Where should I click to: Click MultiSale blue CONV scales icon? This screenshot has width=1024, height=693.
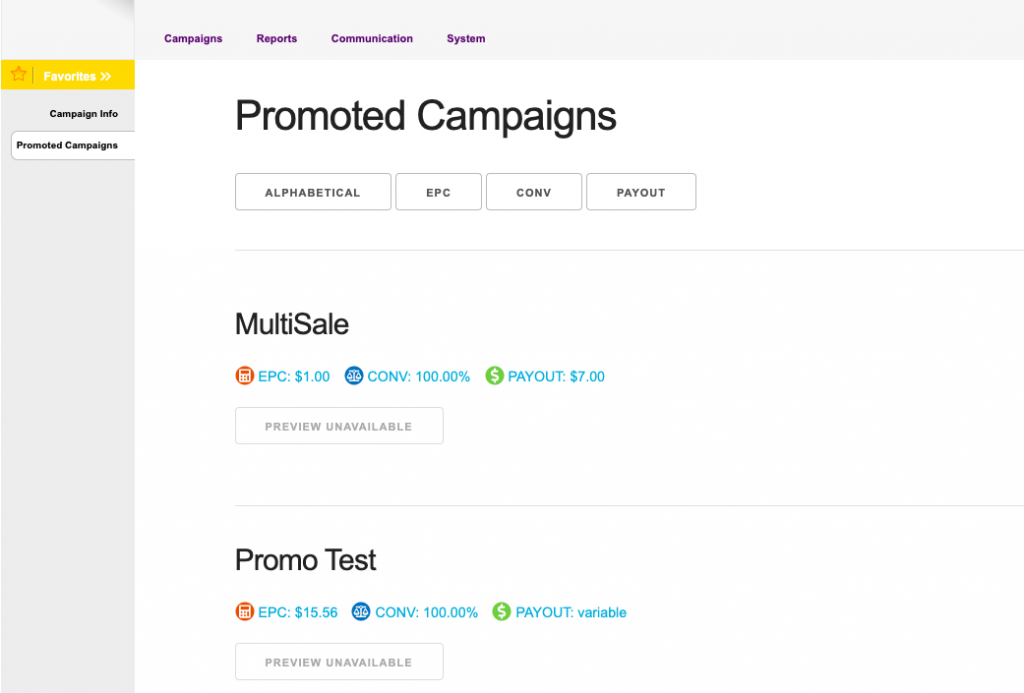pos(354,376)
